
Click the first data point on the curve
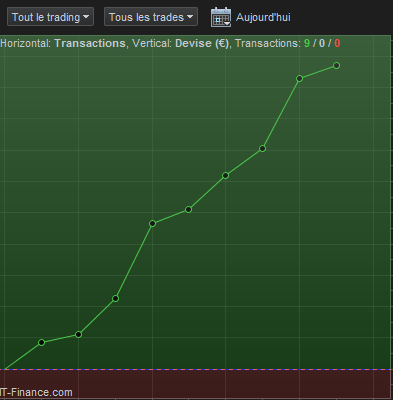[x=41, y=342]
